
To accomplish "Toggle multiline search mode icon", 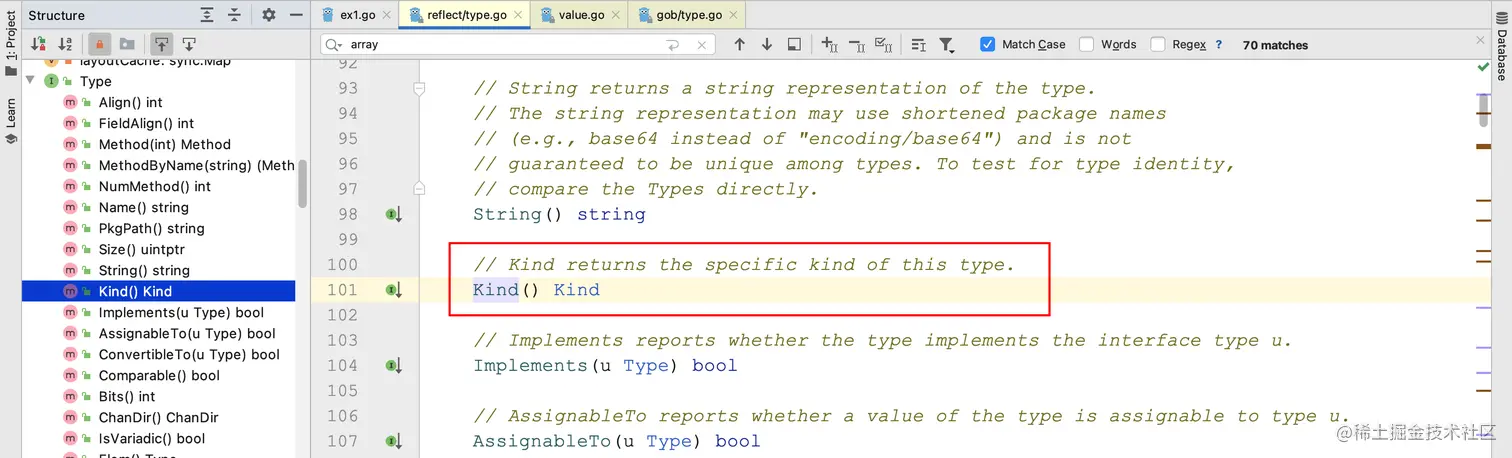I will tap(918, 44).
